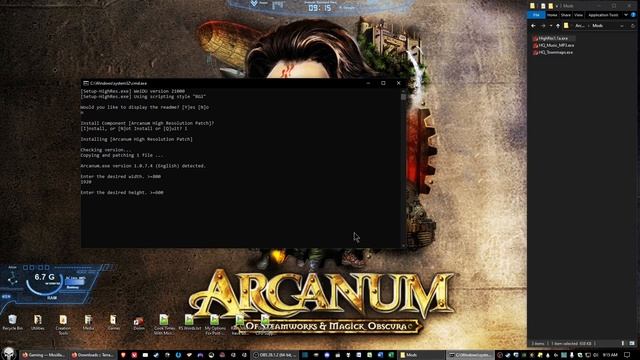Open the Home ribbon tab in Explorer
The image size is (640, 360).
pos(552,15)
